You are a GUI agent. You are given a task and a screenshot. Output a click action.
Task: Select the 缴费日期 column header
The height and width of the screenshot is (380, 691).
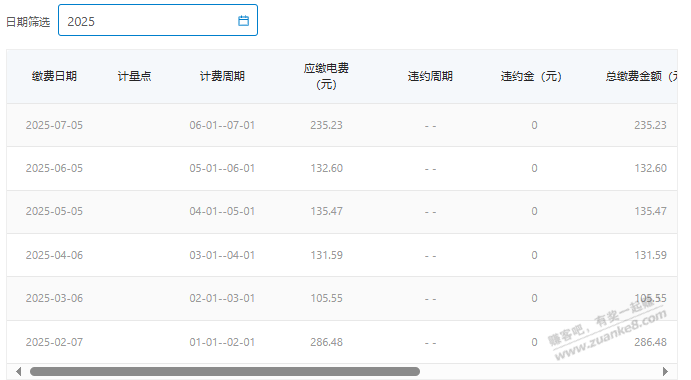click(x=54, y=76)
